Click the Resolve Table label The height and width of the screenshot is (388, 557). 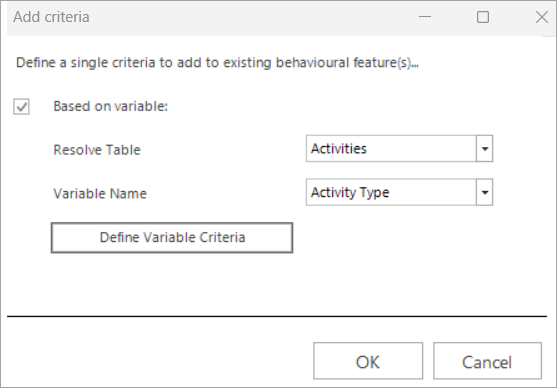(97, 150)
